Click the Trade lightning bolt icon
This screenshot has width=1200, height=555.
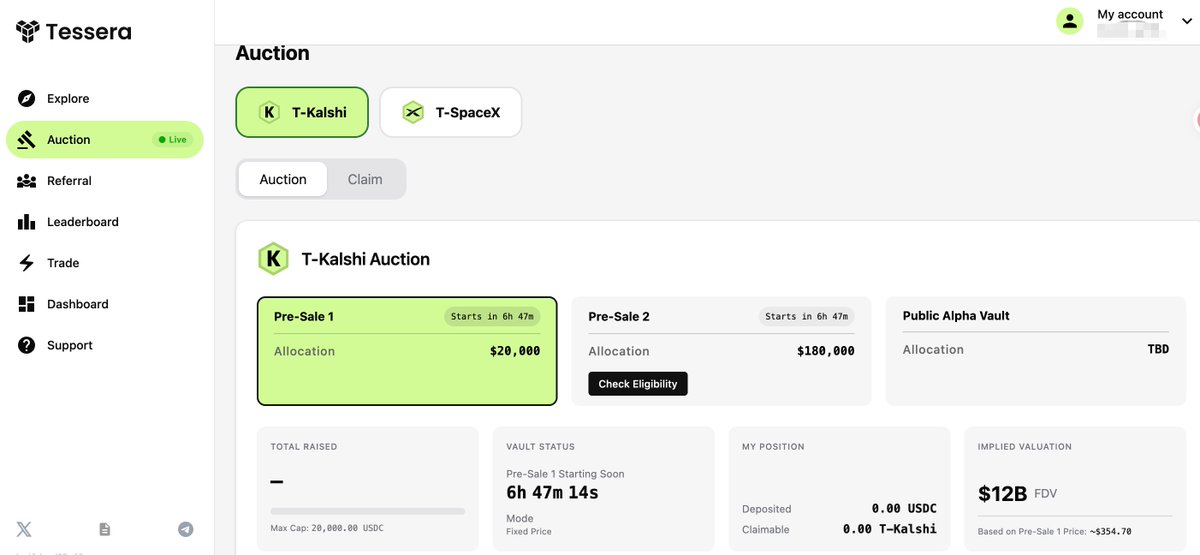pyautogui.click(x=27, y=263)
